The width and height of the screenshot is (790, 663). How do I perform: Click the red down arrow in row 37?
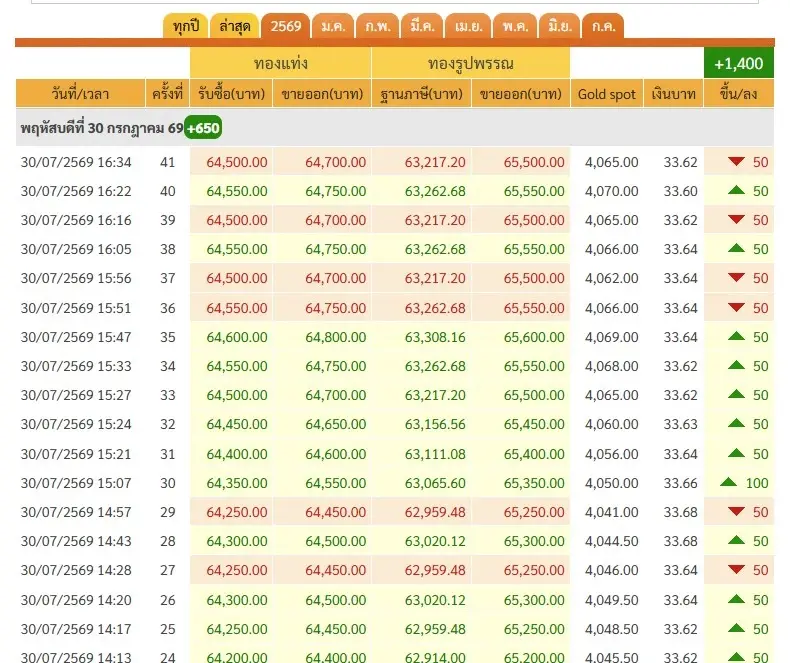736,277
